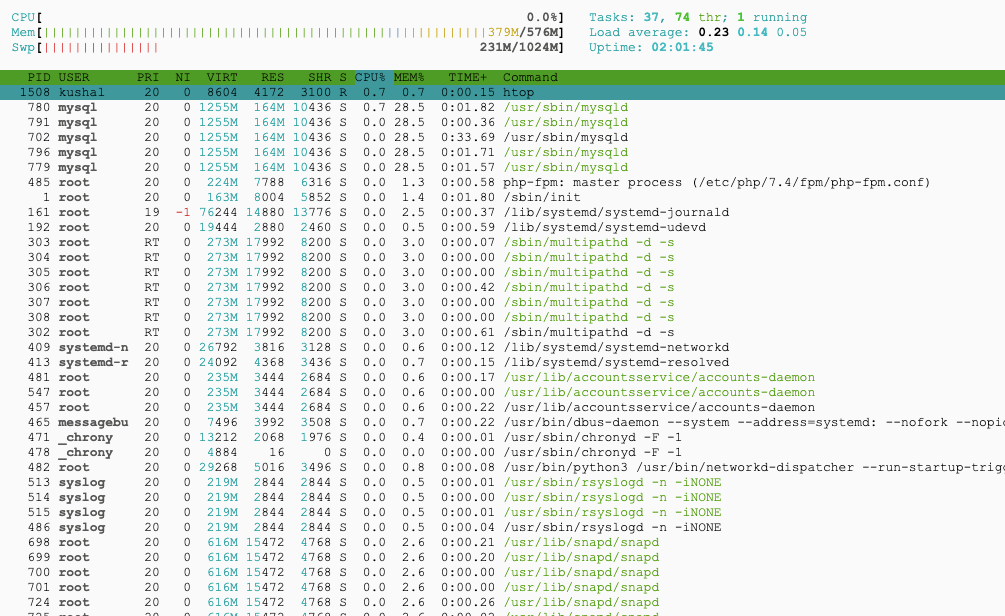
Task: Select multipathd process with PID 306
Action: pos(502,287)
